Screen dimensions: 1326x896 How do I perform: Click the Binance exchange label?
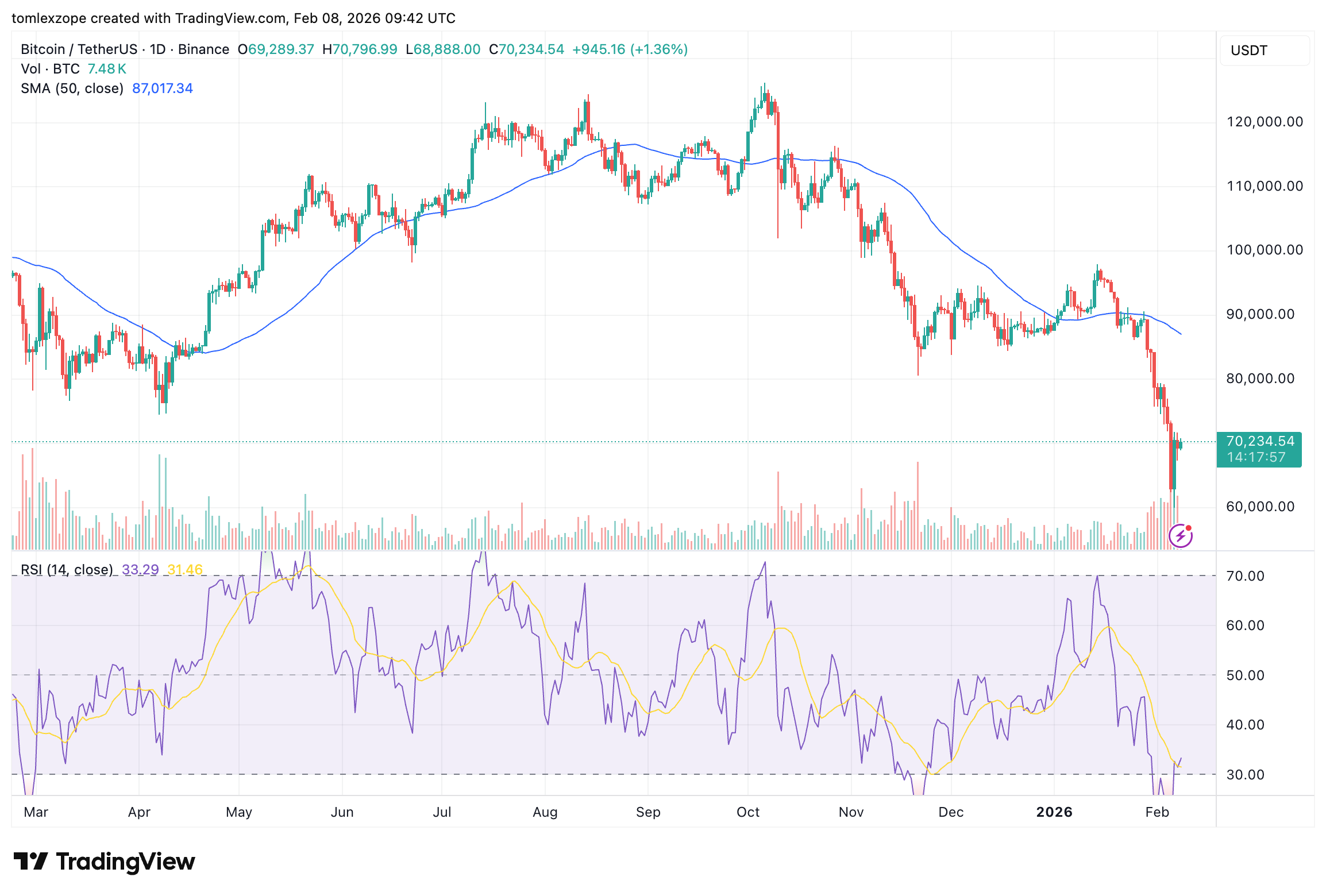(204, 49)
